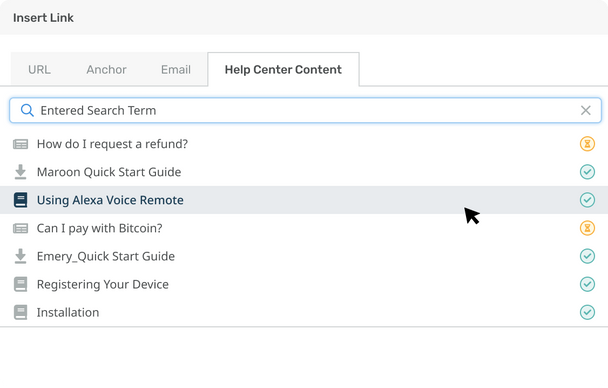Click published checkmark icon for Maroon guide
Screen dimensions: 608x388
(587, 172)
